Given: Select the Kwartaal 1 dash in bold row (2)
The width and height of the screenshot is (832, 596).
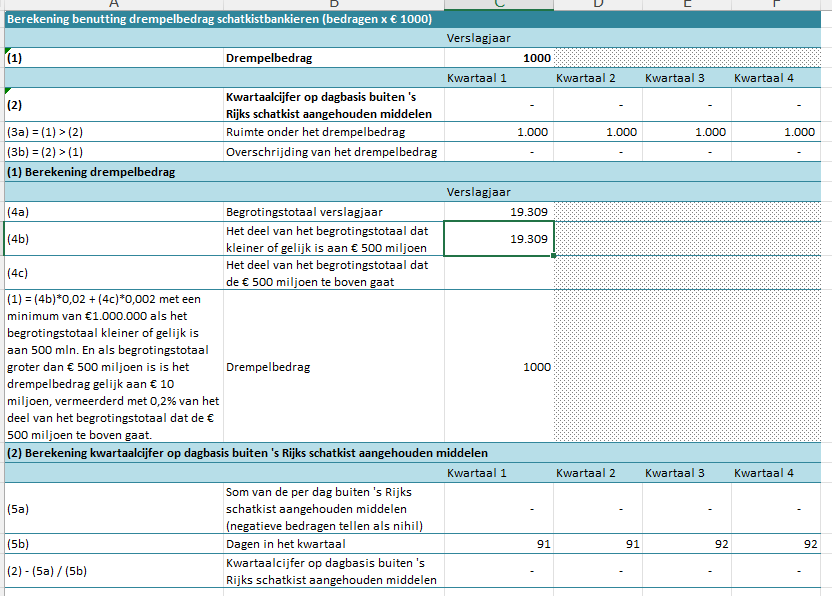Looking at the screenshot, I should coord(499,105).
